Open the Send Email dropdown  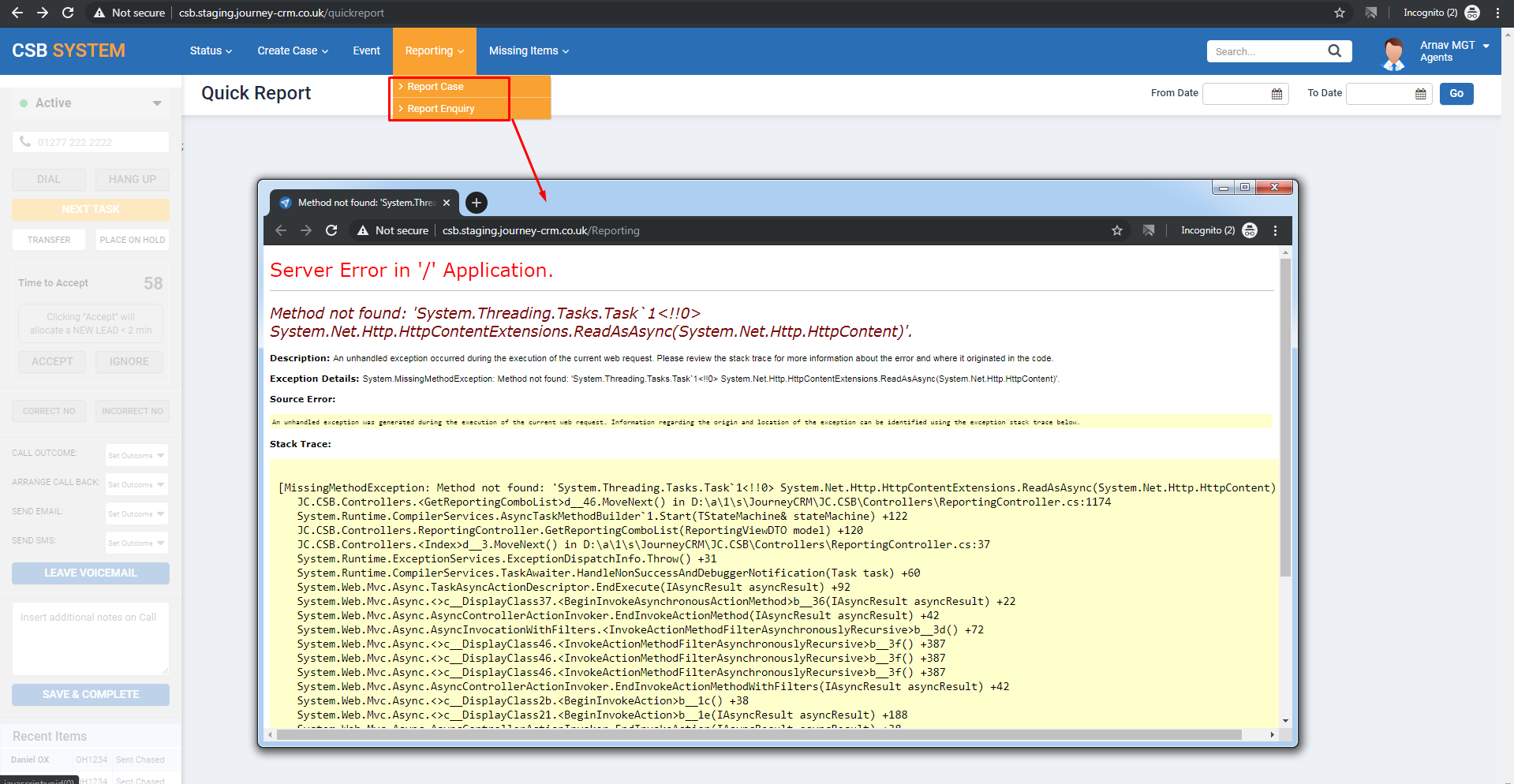pyautogui.click(x=136, y=513)
